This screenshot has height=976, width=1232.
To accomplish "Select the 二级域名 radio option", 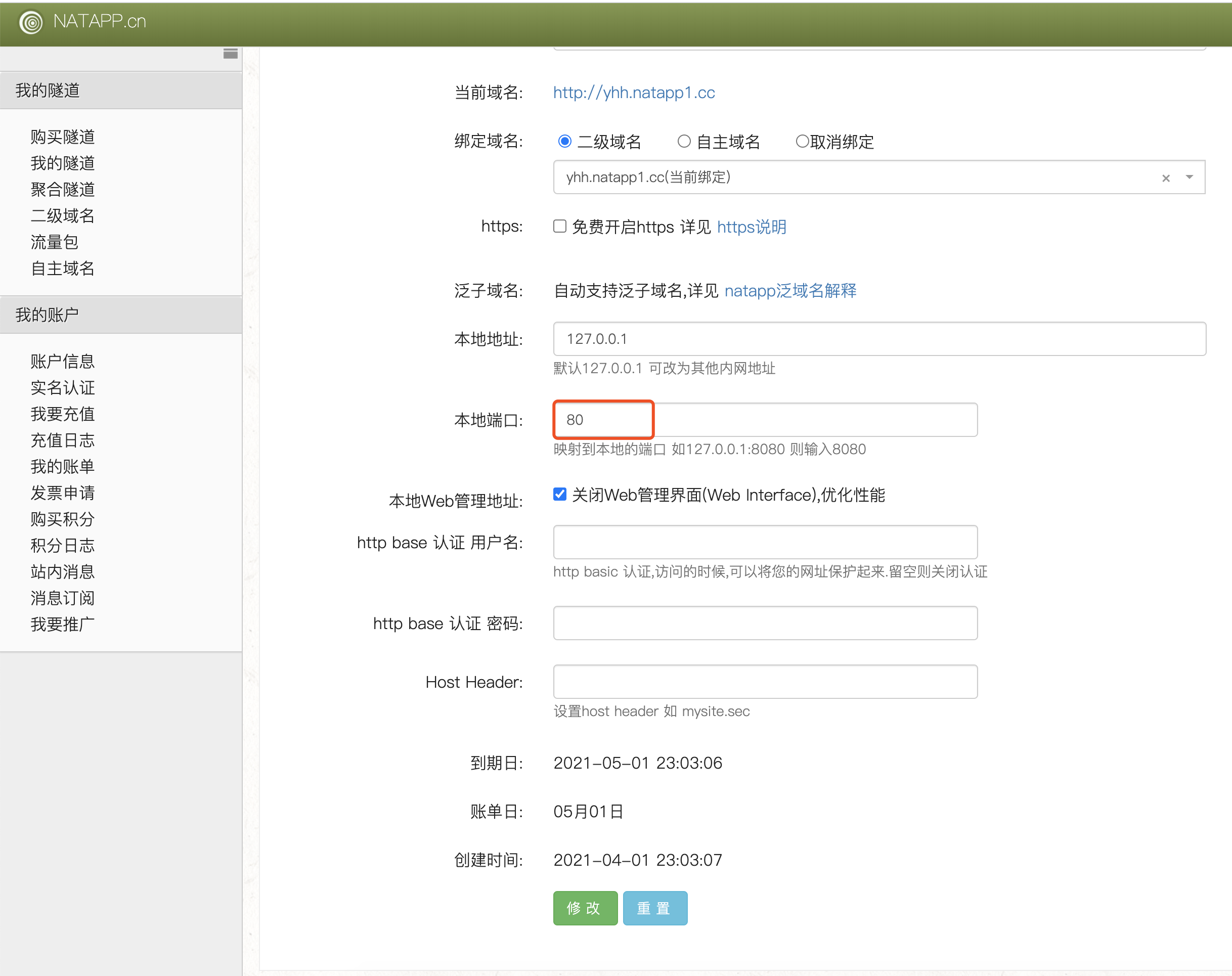I will (x=564, y=141).
